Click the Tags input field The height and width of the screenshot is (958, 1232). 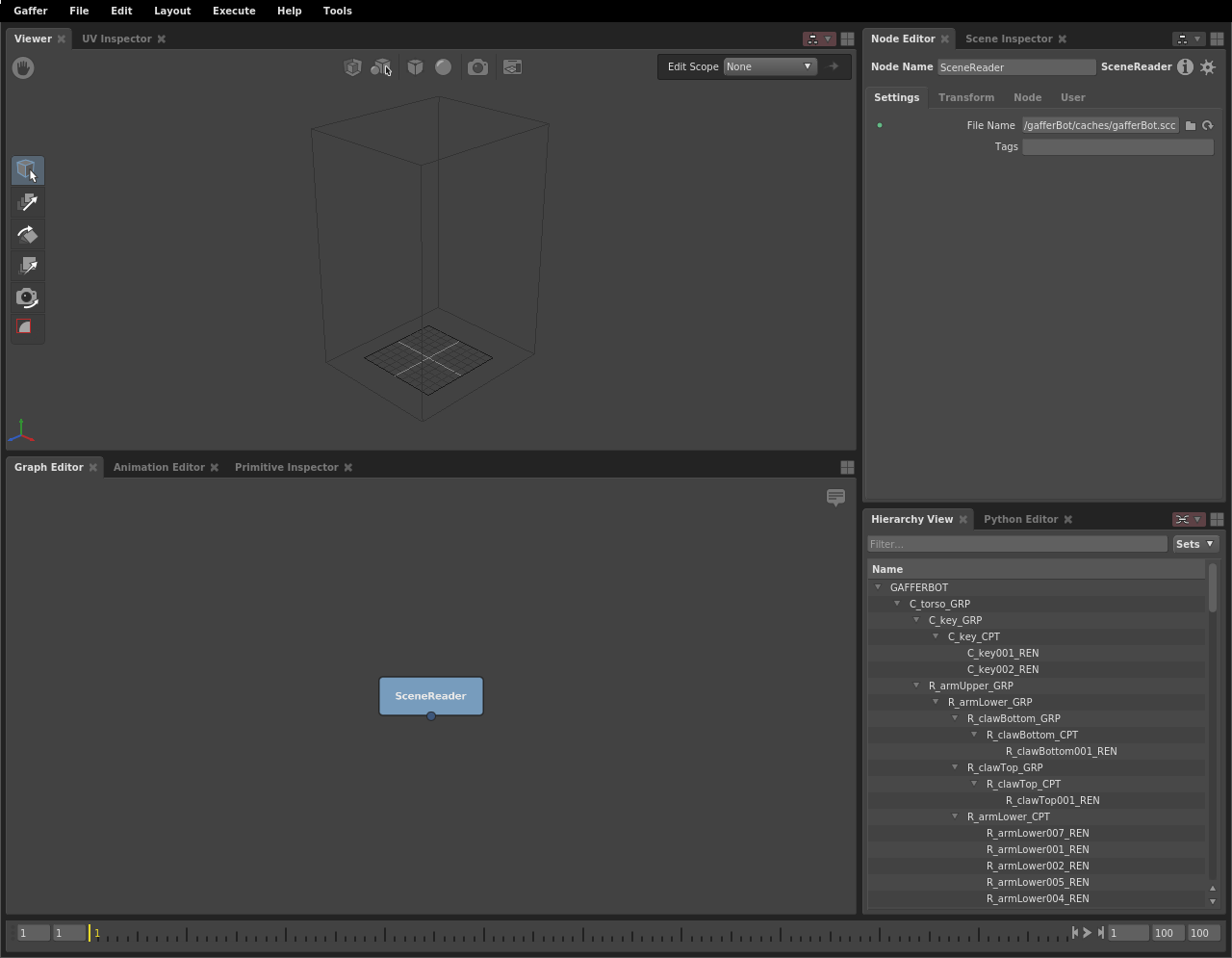[1117, 146]
